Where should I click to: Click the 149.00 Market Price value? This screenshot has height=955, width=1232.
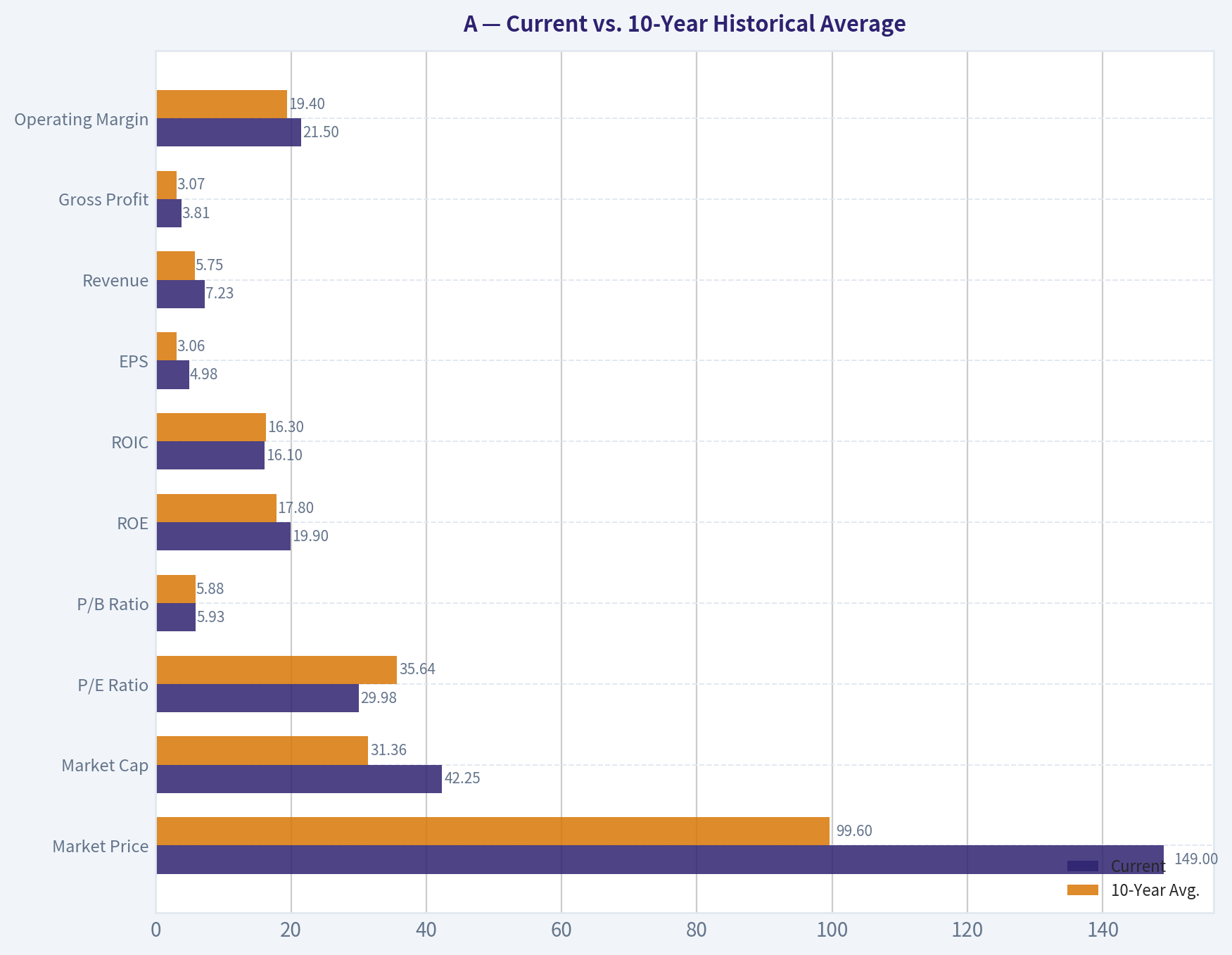pyautogui.click(x=1196, y=859)
